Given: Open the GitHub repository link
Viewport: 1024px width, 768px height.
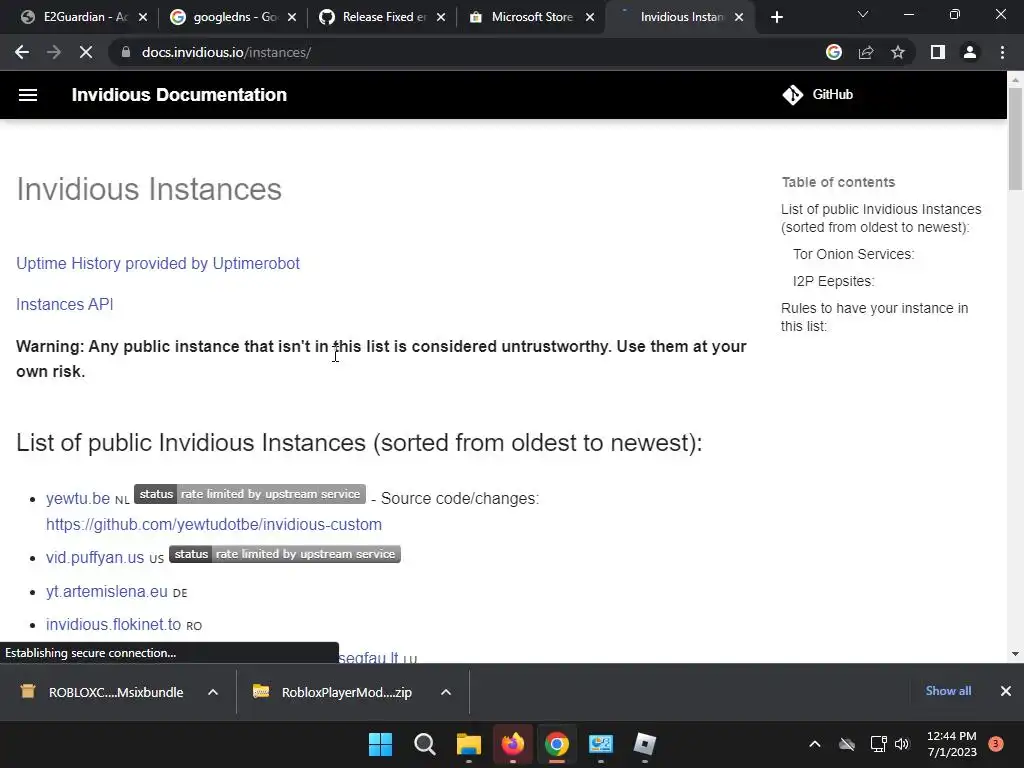Looking at the screenshot, I should click(x=818, y=95).
